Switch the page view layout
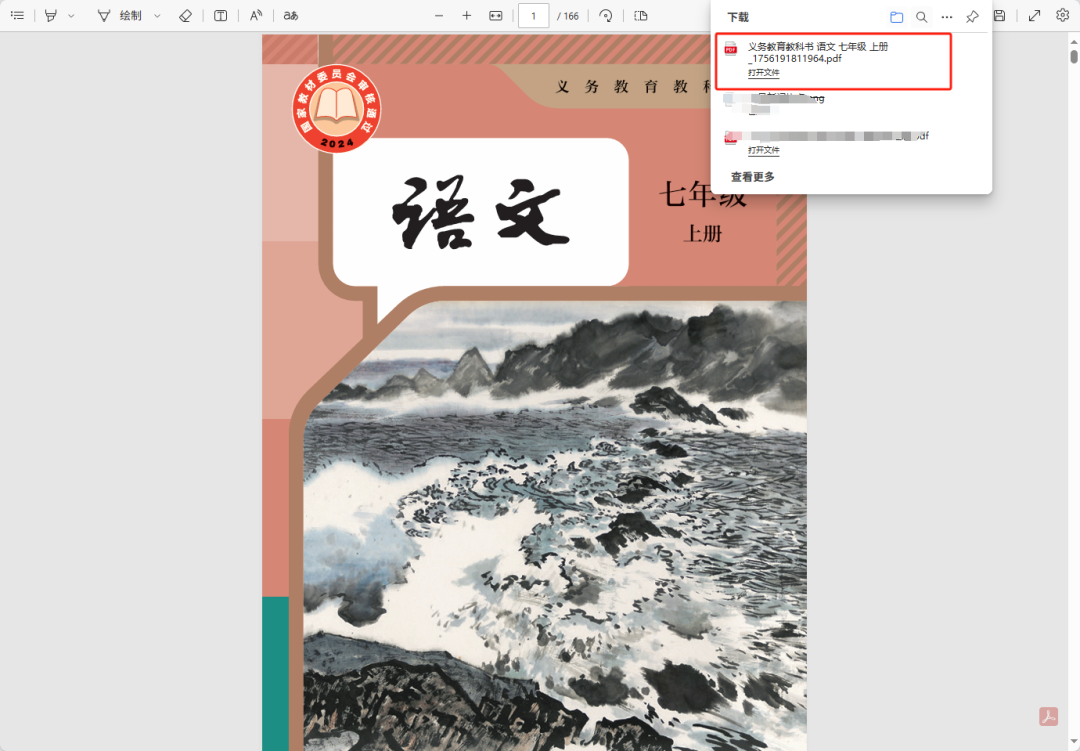The image size is (1080, 751). pos(640,15)
